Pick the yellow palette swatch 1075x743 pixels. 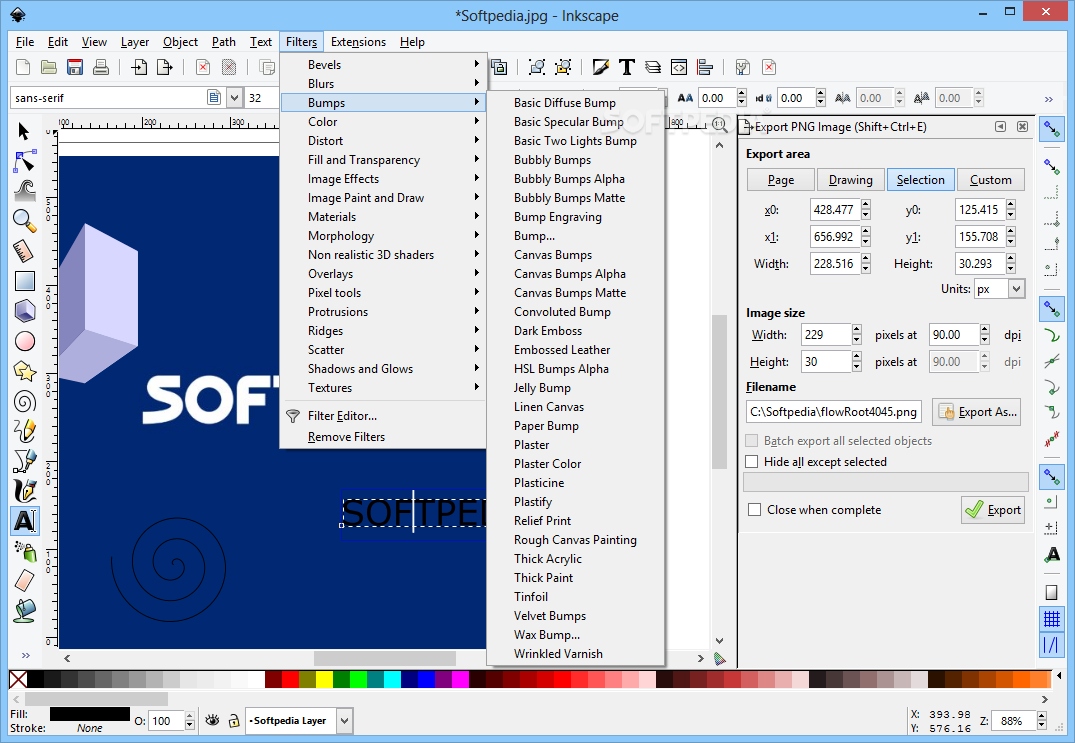click(324, 679)
